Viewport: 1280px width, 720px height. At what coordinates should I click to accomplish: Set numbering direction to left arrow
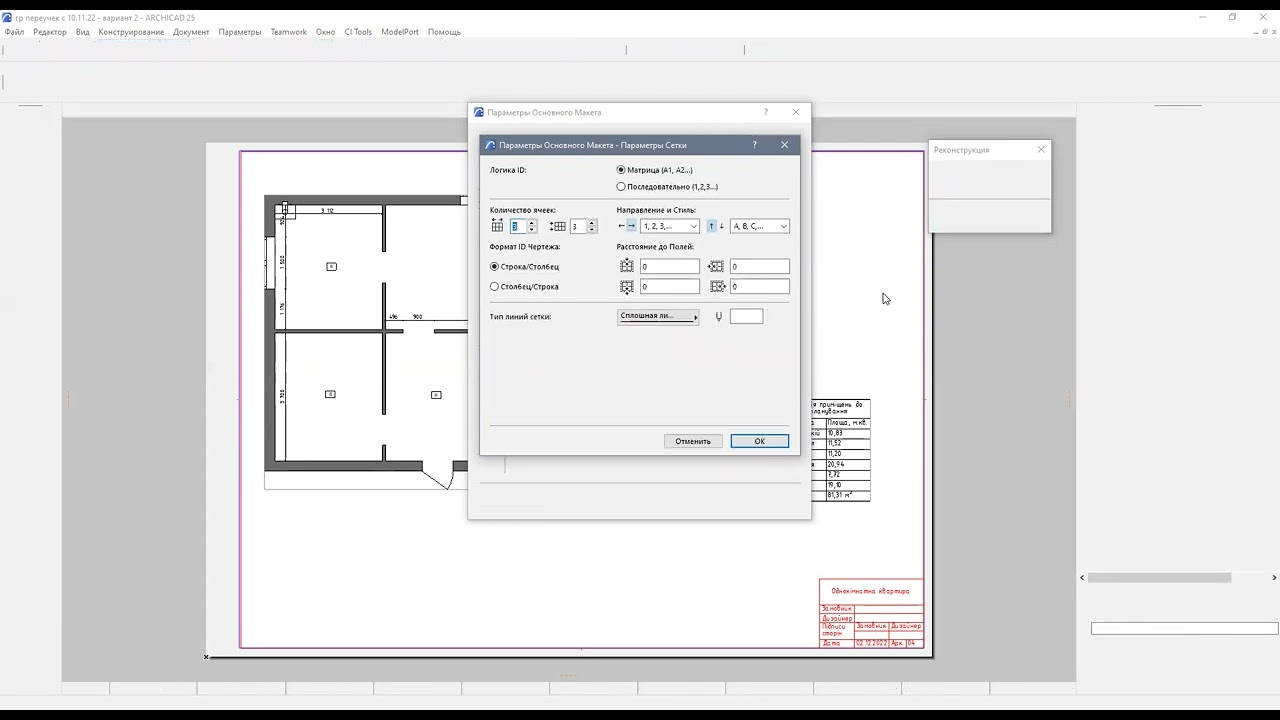click(621, 226)
